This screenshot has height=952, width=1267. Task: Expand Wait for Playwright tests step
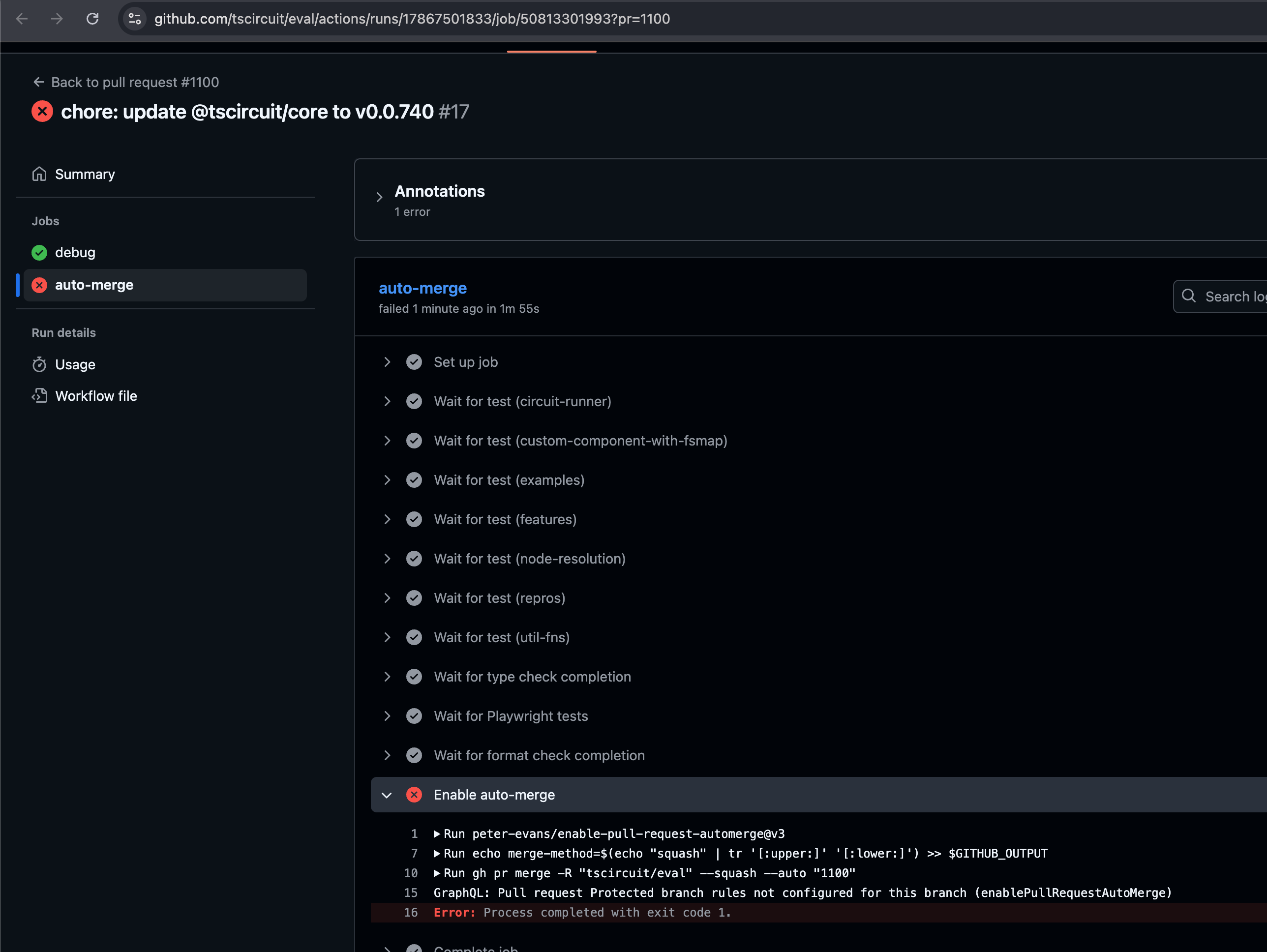(x=387, y=716)
